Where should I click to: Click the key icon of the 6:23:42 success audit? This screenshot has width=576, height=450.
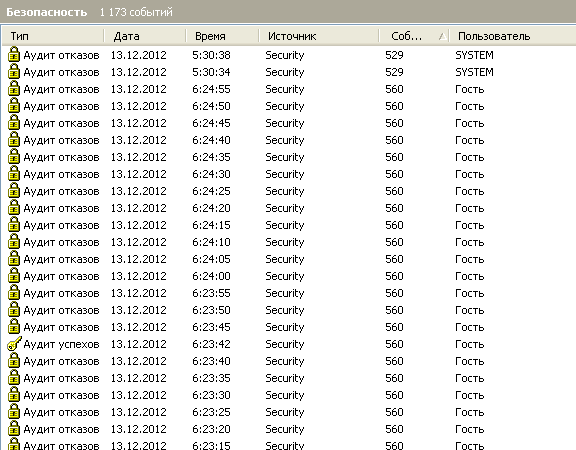[x=14, y=344]
